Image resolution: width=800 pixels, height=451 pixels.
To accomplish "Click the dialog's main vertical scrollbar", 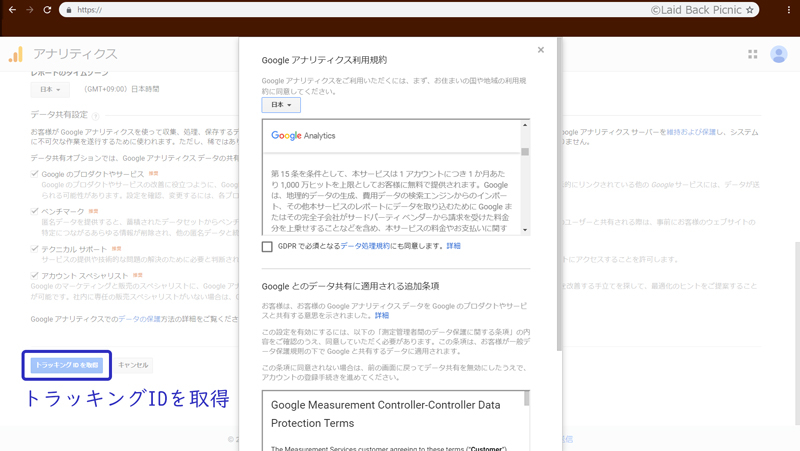I will pyautogui.click(x=559, y=194).
